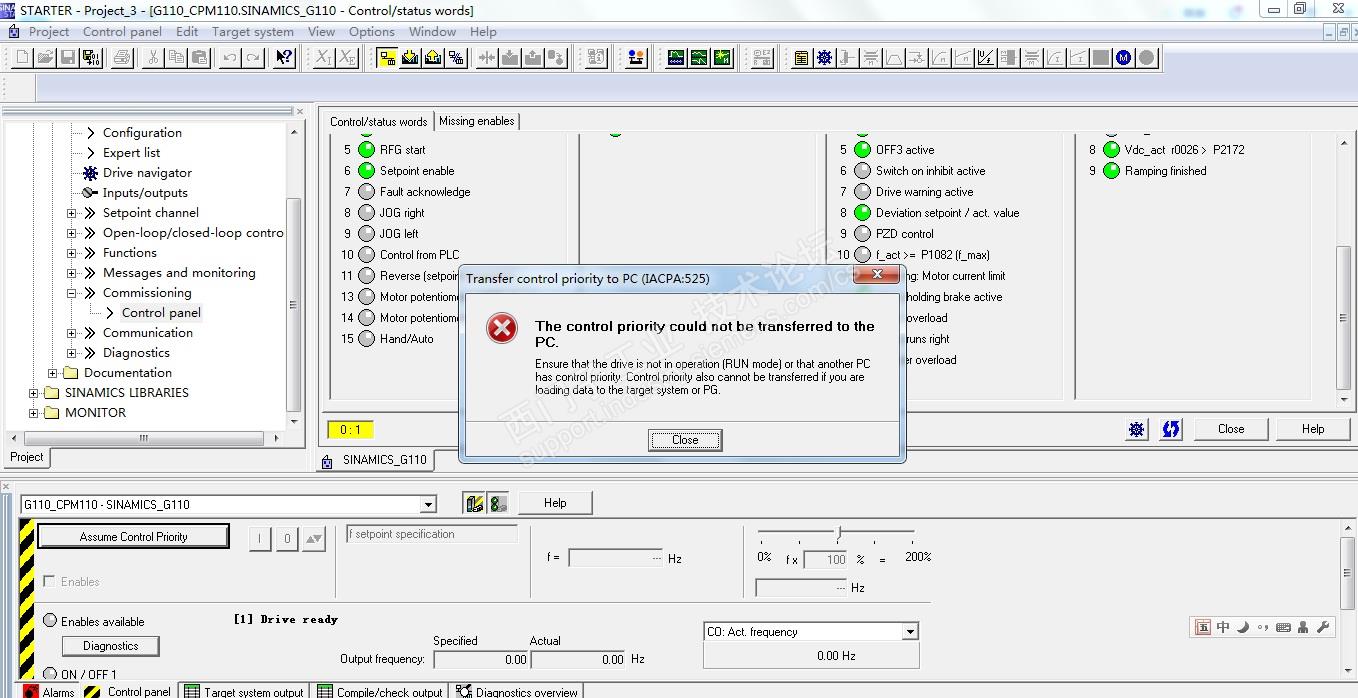Click the ON / OFF 1 indicator

tap(50, 674)
